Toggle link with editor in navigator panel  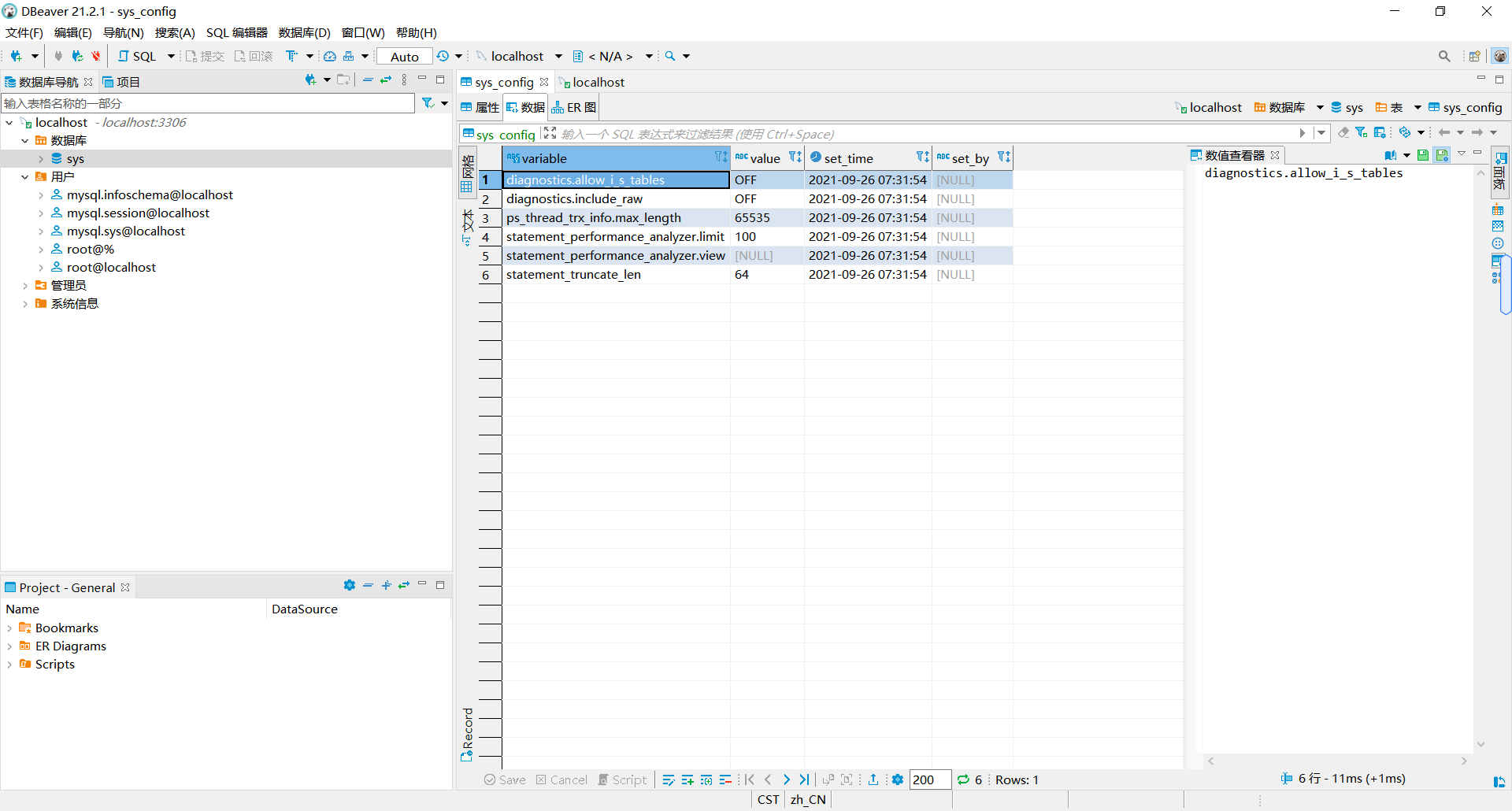click(x=386, y=80)
